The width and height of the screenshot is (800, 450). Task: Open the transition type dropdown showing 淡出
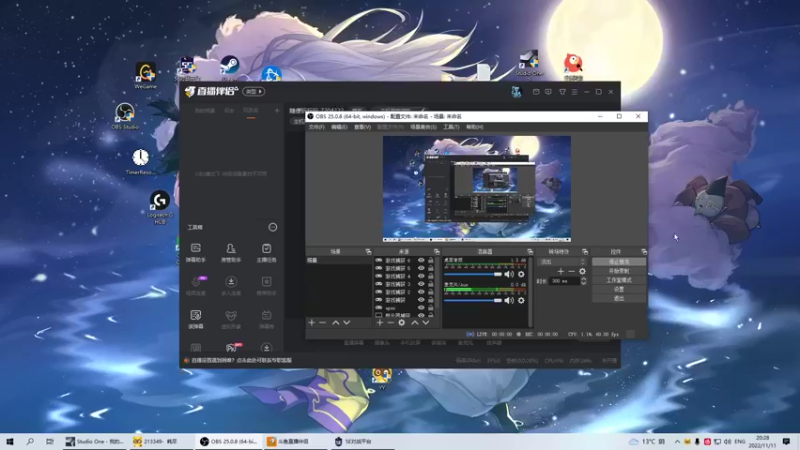tap(562, 262)
